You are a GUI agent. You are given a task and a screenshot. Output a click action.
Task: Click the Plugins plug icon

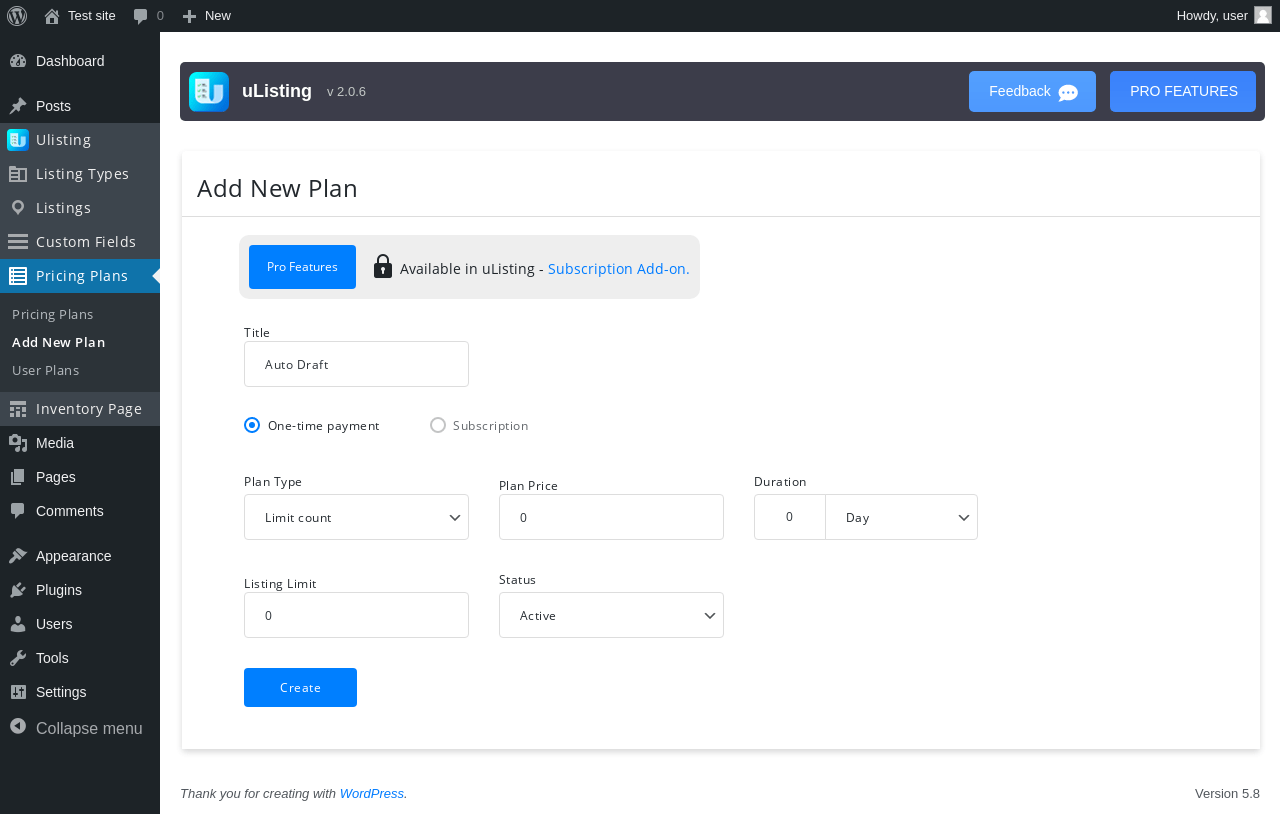coord(18,590)
